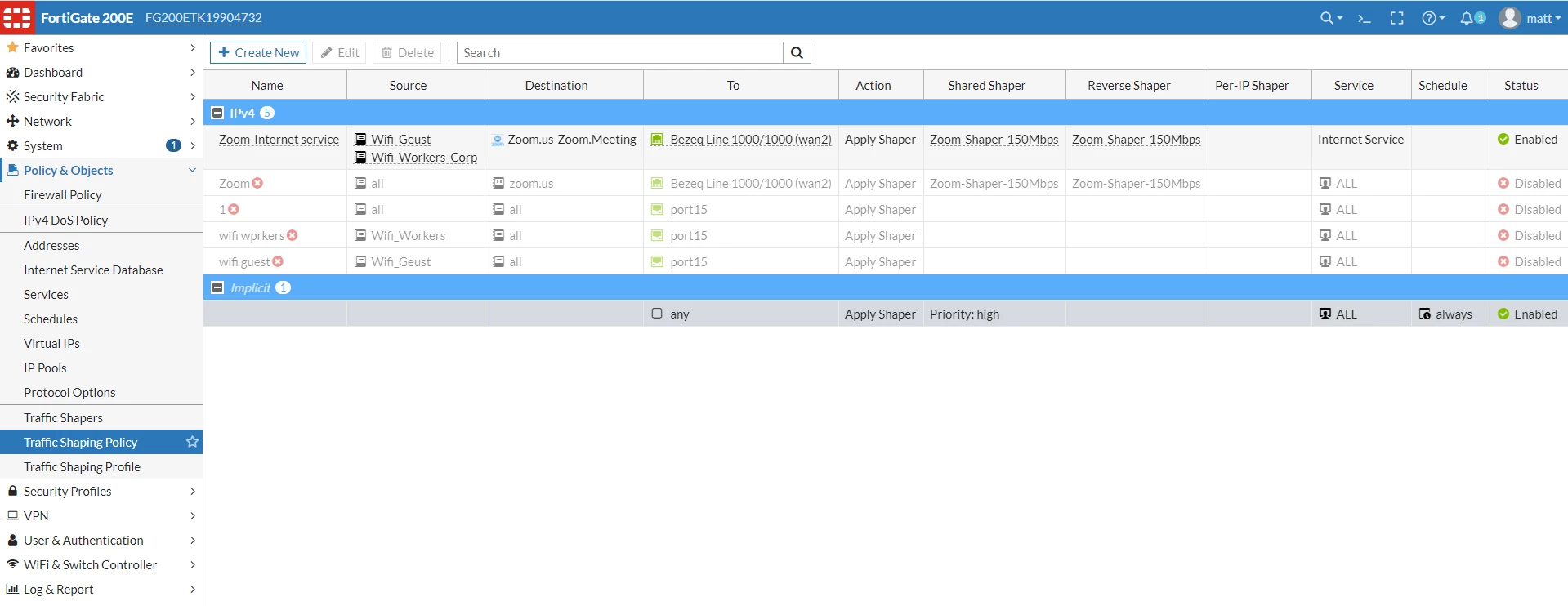Viewport: 1568px width, 606px height.
Task: Click the red disabled icon beside wifi guest
Action: (x=277, y=261)
